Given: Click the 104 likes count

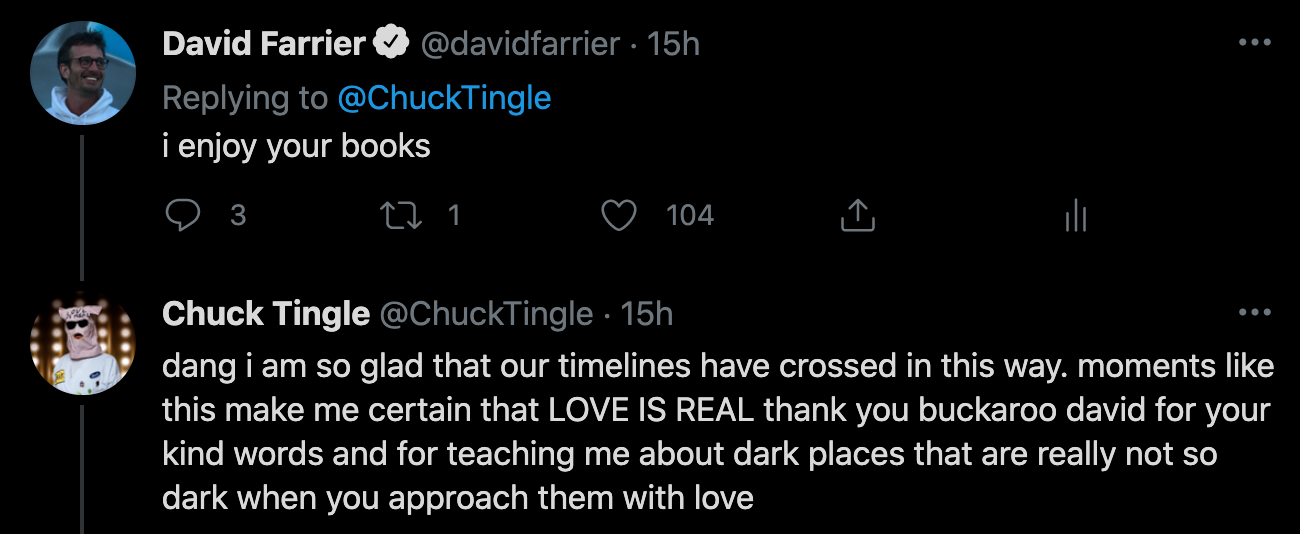Looking at the screenshot, I should (x=690, y=215).
